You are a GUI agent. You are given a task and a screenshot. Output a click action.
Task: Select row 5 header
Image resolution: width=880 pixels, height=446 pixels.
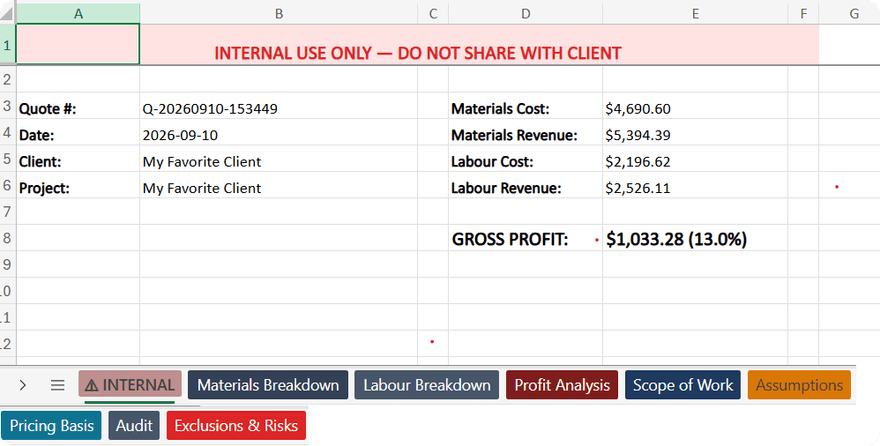(7, 159)
